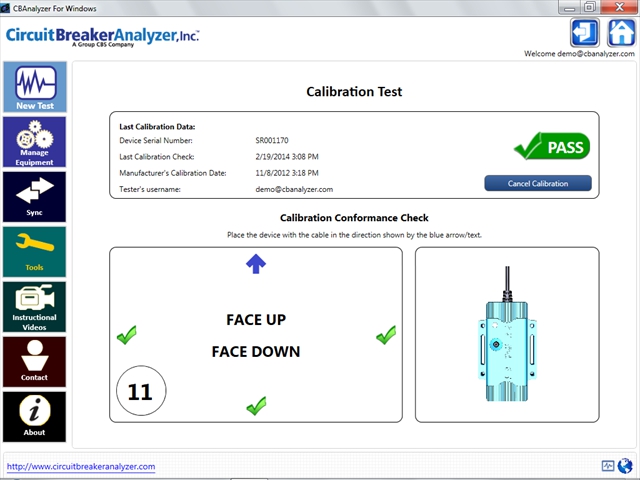Image resolution: width=640 pixels, height=480 pixels.
Task: Open the Tools wrench tile
Action: point(35,252)
